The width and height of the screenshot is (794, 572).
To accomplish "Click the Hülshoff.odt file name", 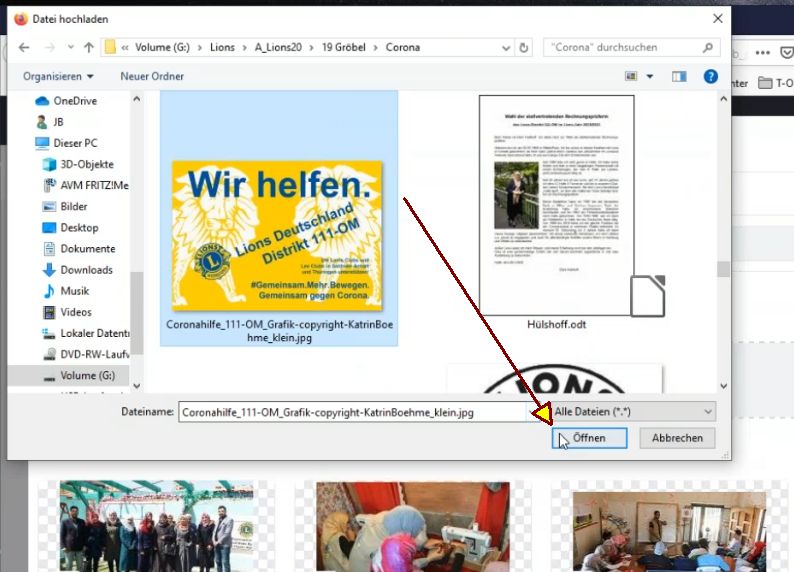I will point(556,324).
